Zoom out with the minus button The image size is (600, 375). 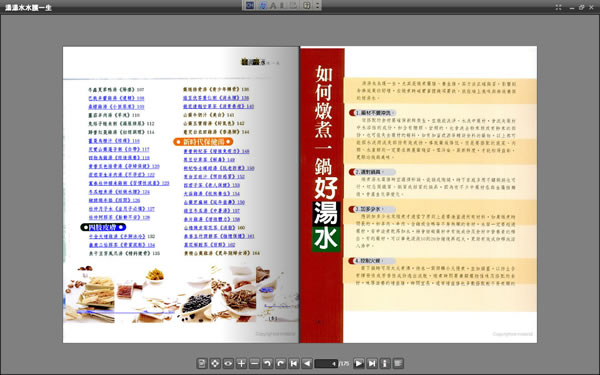[254, 363]
